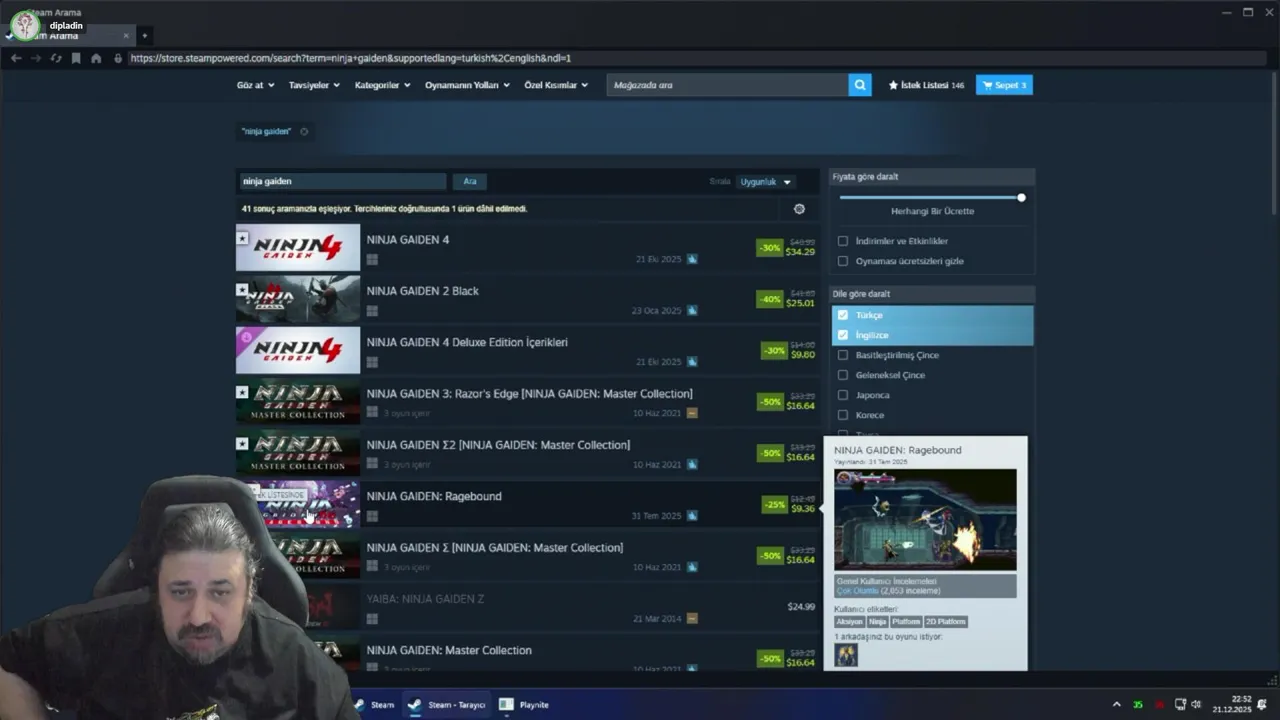Adjust the price filter slider handle
This screenshot has width=1280, height=720.
pyautogui.click(x=1021, y=198)
